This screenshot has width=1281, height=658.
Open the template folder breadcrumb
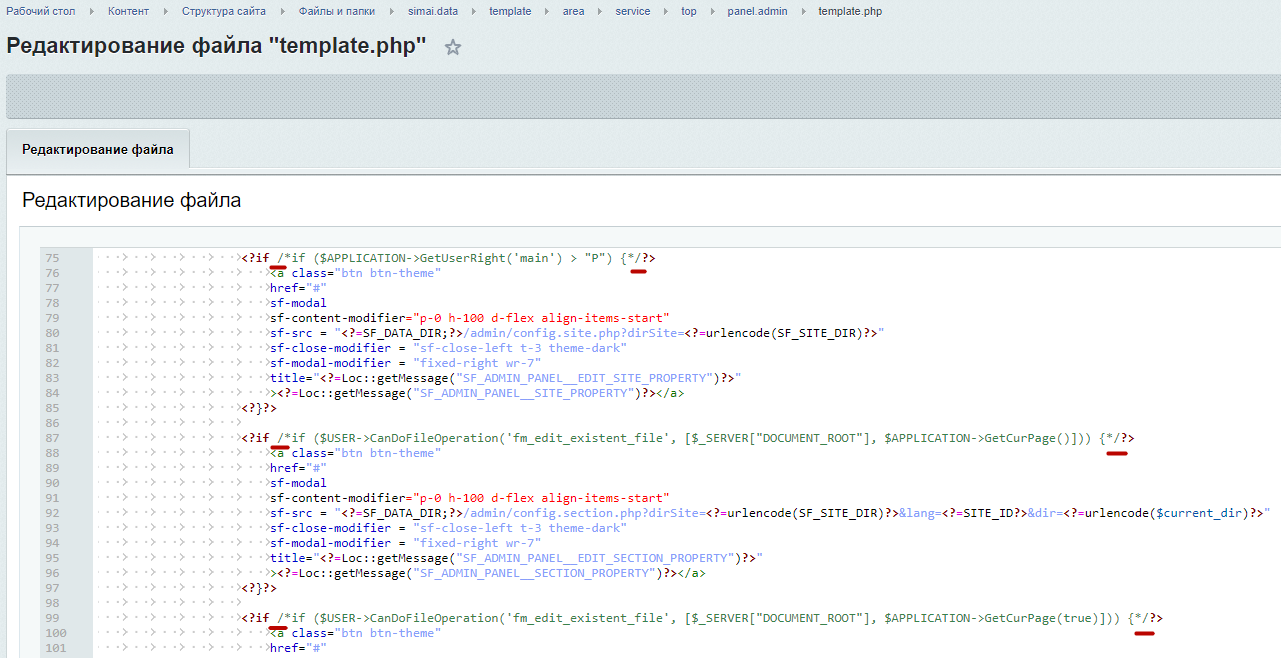point(510,11)
